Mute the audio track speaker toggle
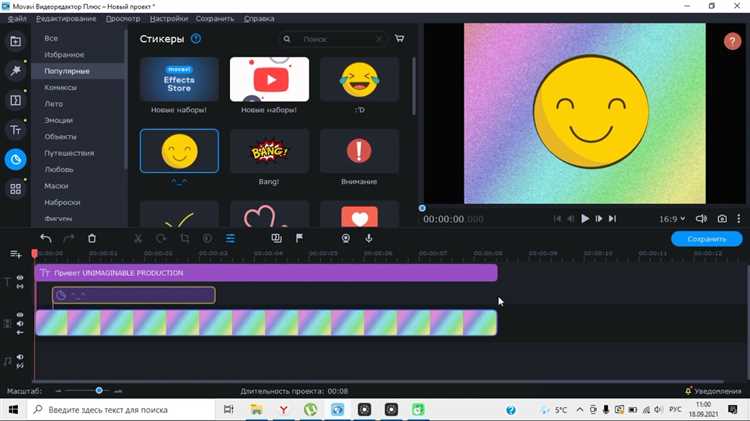This screenshot has width=750, height=421. coord(20,356)
